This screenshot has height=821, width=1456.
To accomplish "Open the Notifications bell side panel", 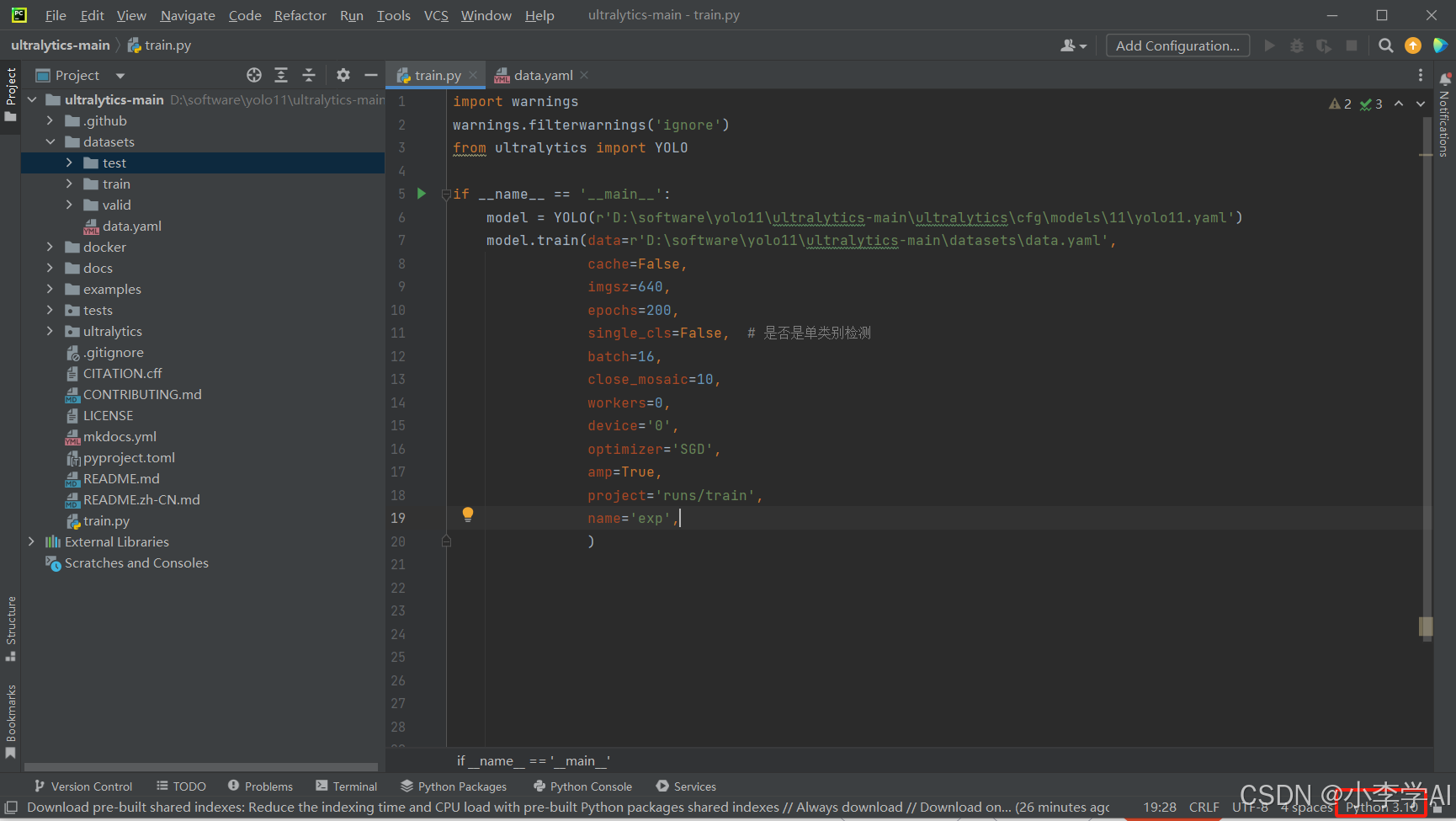I will pyautogui.click(x=1445, y=79).
